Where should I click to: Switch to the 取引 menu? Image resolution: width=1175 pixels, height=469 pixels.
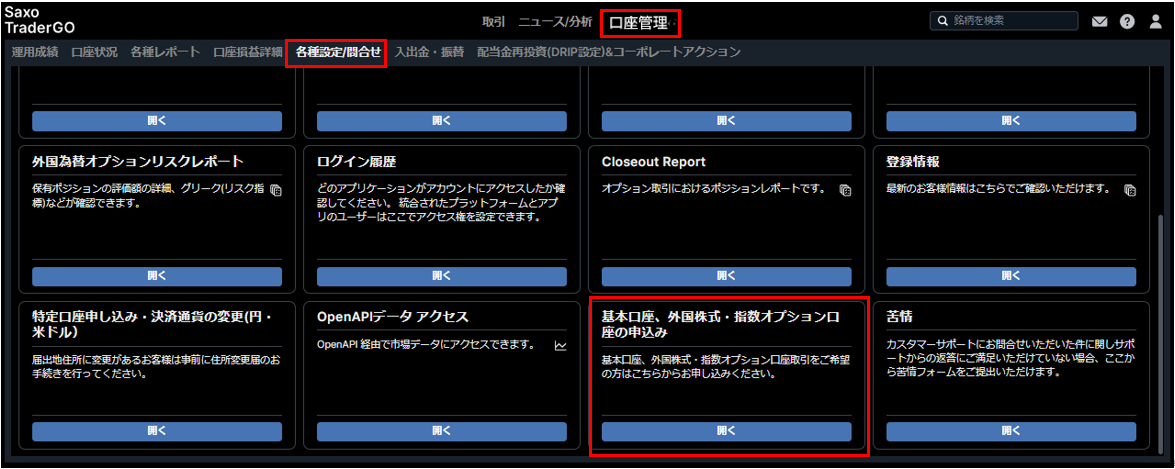[494, 22]
